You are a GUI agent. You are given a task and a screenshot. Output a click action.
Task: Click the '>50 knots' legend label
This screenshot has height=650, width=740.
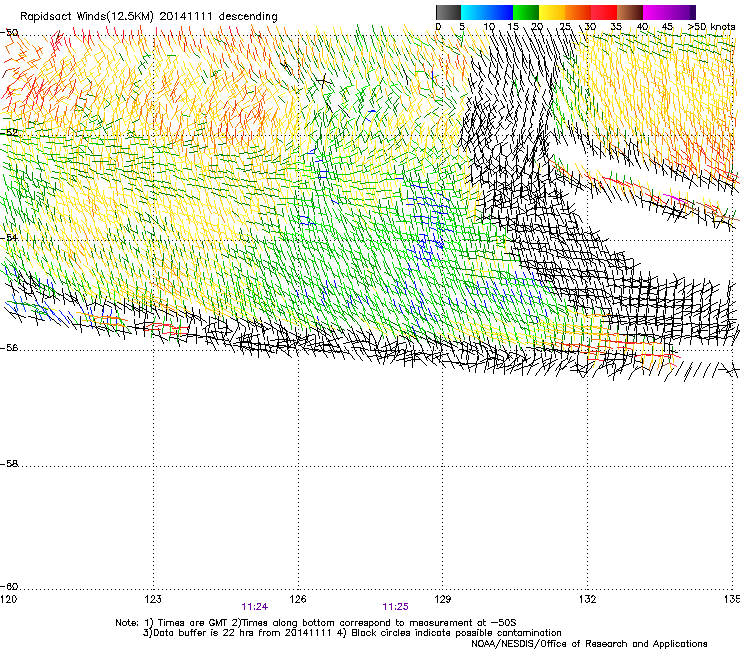point(711,27)
